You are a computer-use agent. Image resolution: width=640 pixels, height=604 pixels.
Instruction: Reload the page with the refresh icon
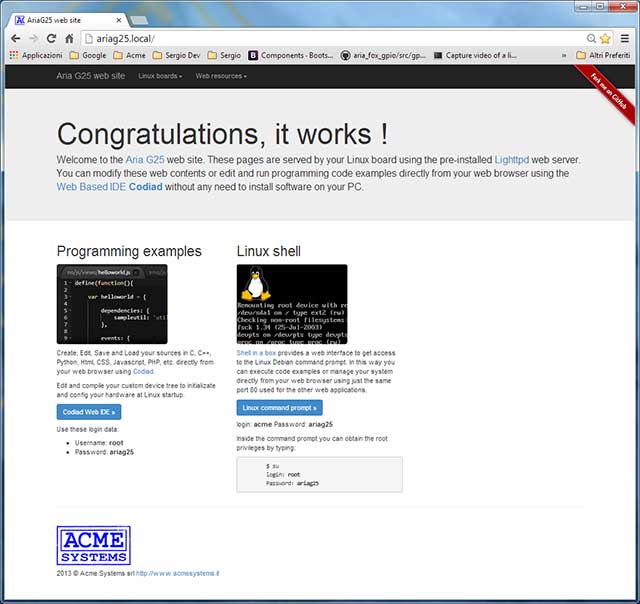(51, 39)
